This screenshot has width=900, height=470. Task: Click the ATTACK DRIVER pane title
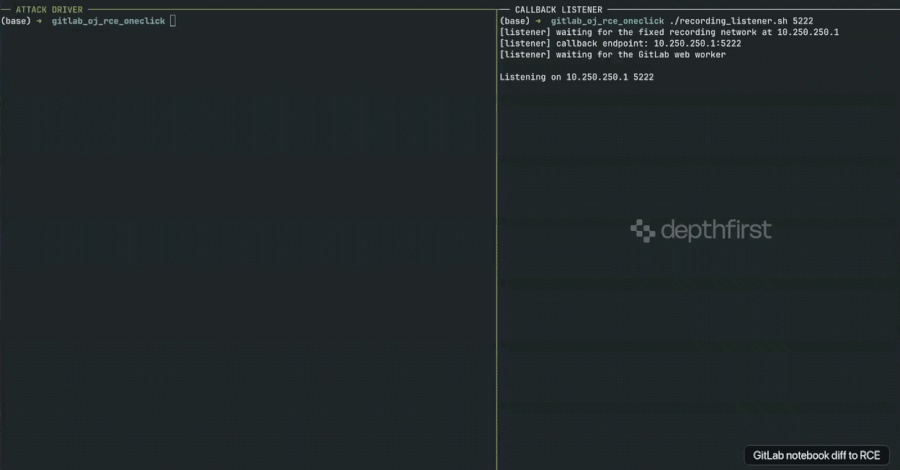click(x=49, y=10)
